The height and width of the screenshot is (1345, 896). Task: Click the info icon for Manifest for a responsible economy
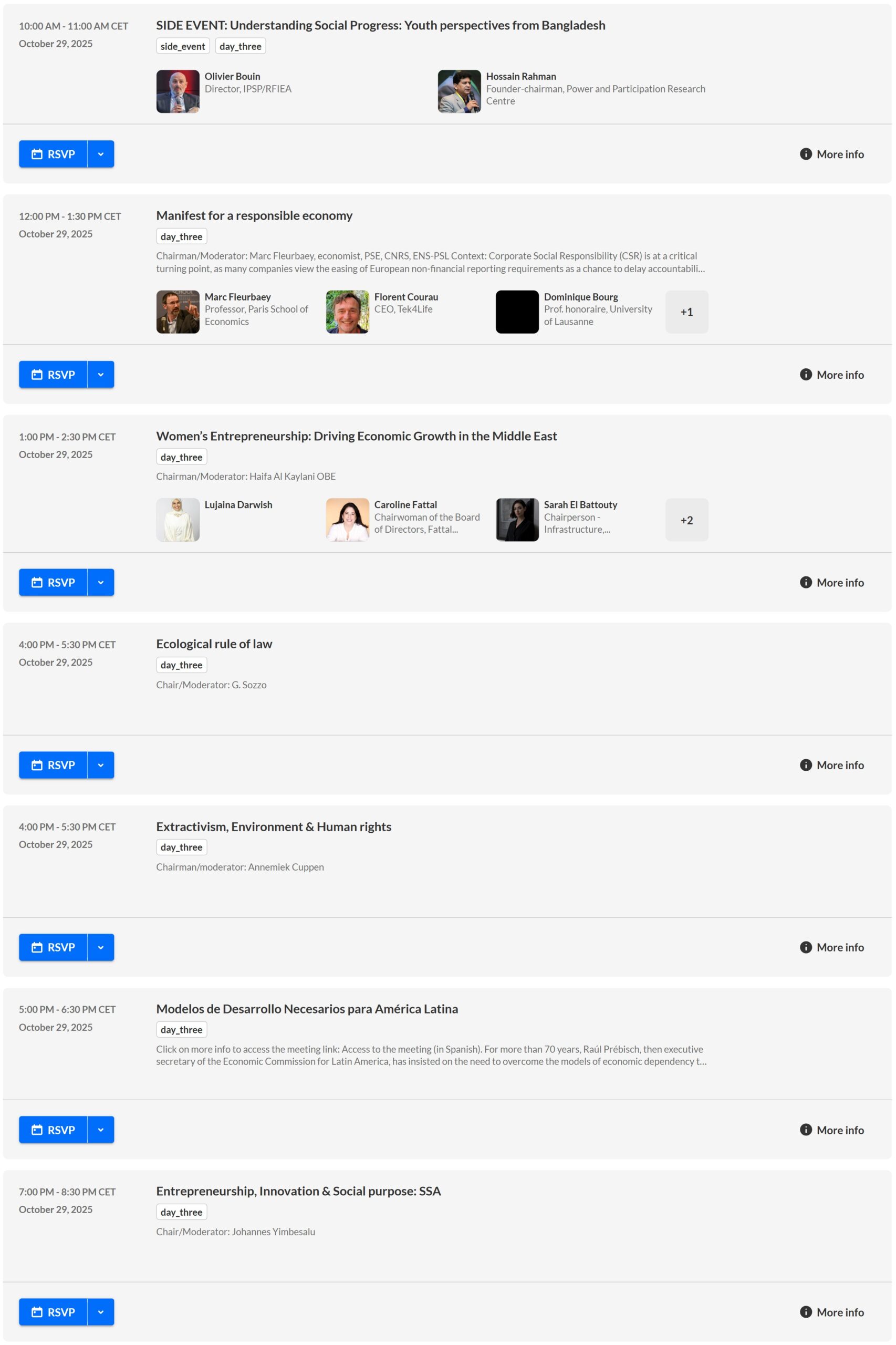point(805,375)
